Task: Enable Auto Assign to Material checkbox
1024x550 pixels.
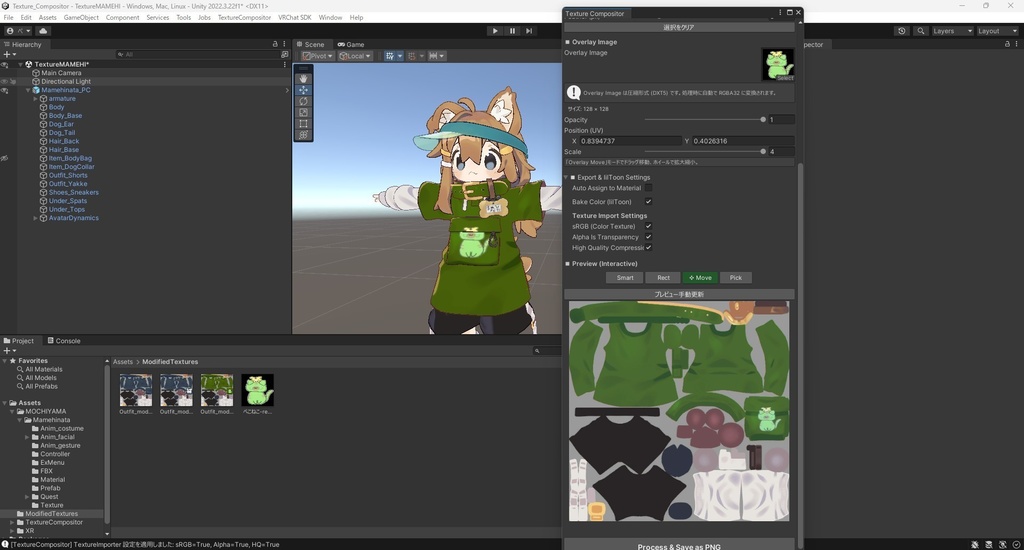Action: [x=648, y=187]
